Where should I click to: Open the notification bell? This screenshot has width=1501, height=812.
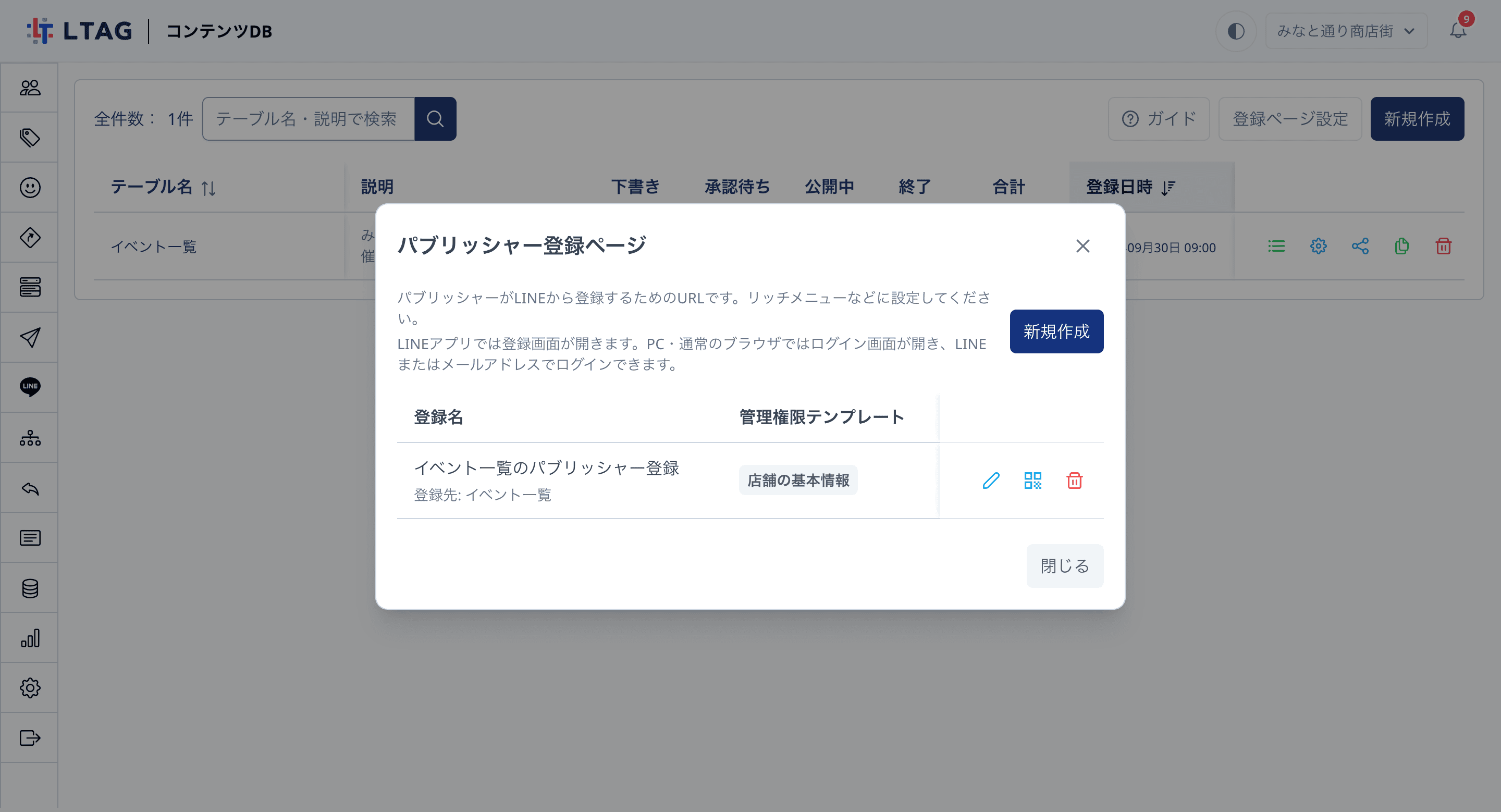tap(1458, 31)
